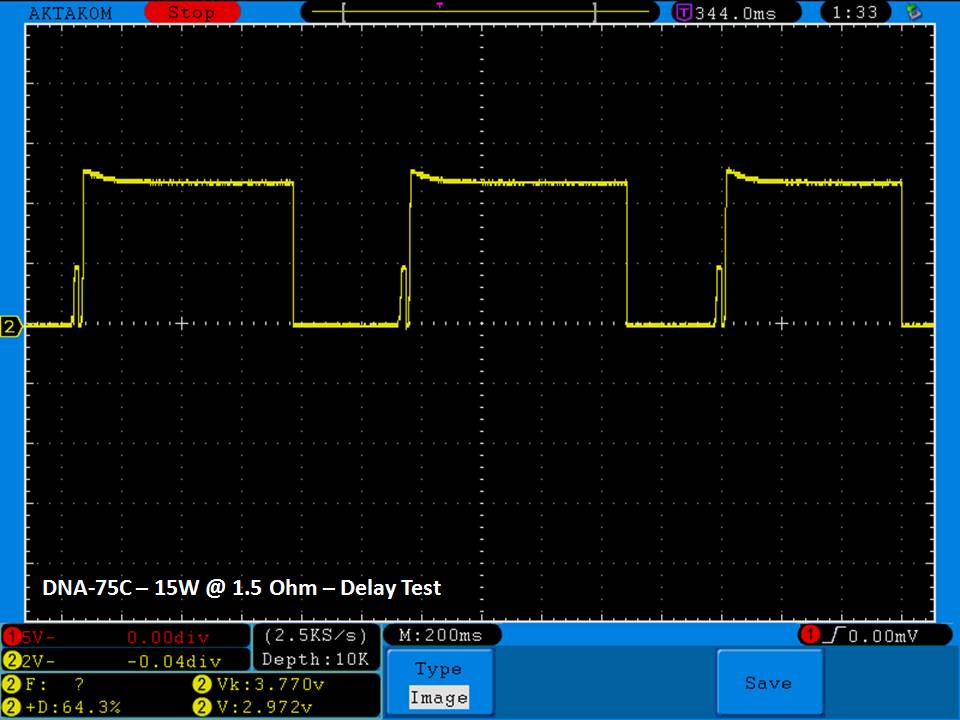
Task: Click the 1:33 clock display
Action: click(855, 13)
